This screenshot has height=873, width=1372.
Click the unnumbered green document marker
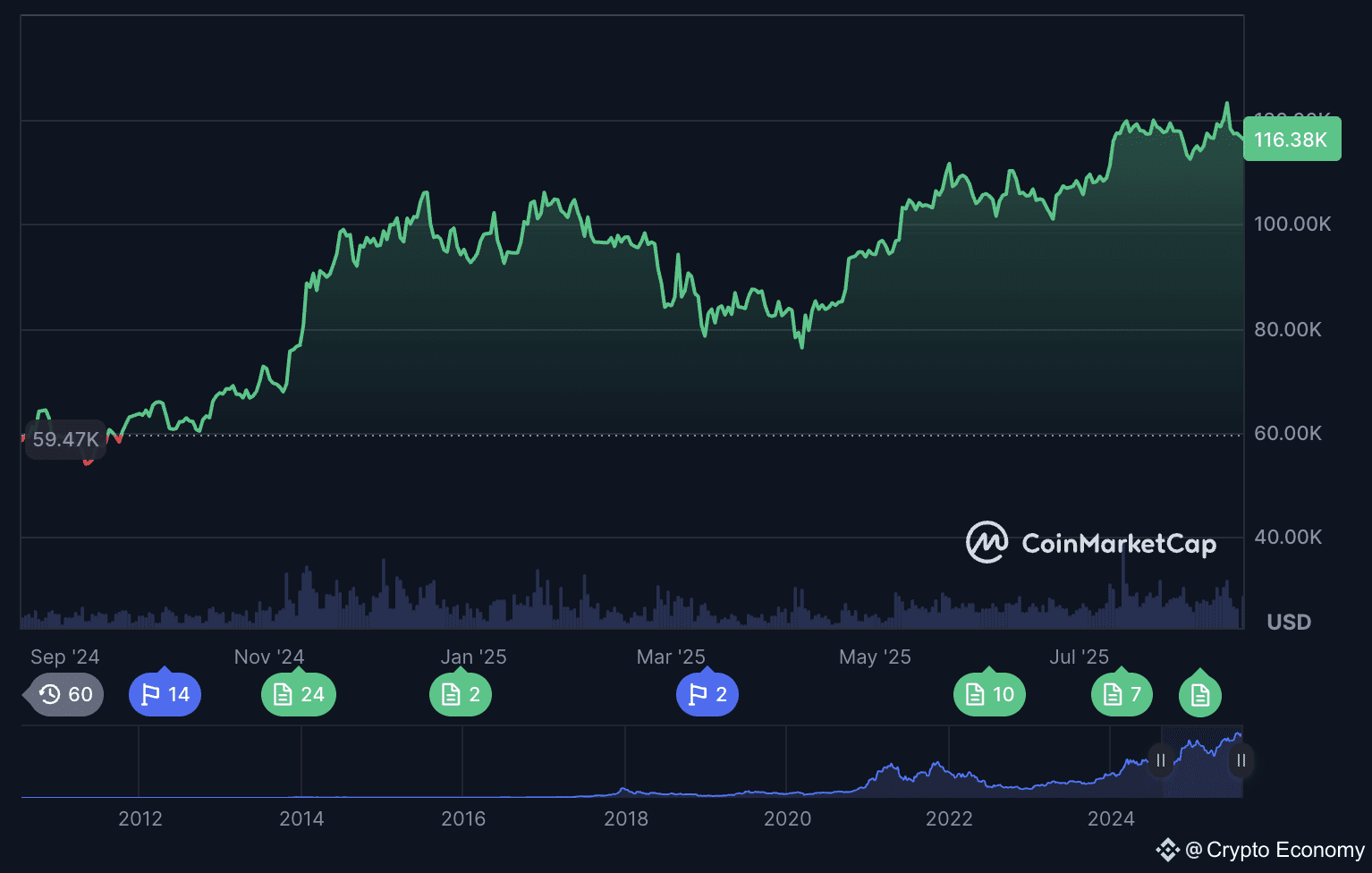click(1200, 694)
